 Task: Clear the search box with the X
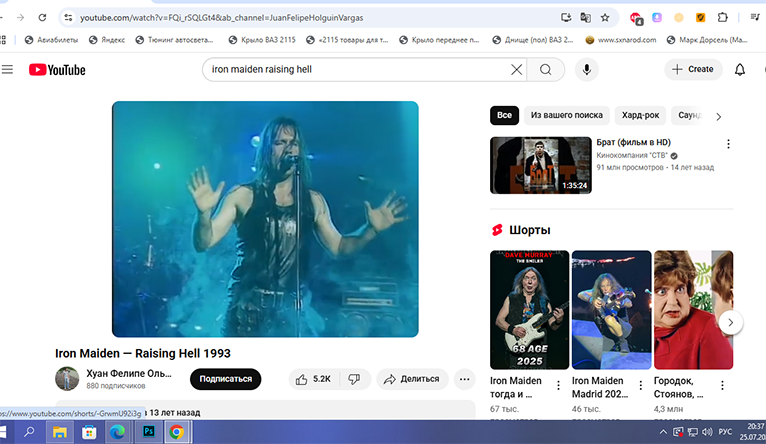pyautogui.click(x=516, y=70)
